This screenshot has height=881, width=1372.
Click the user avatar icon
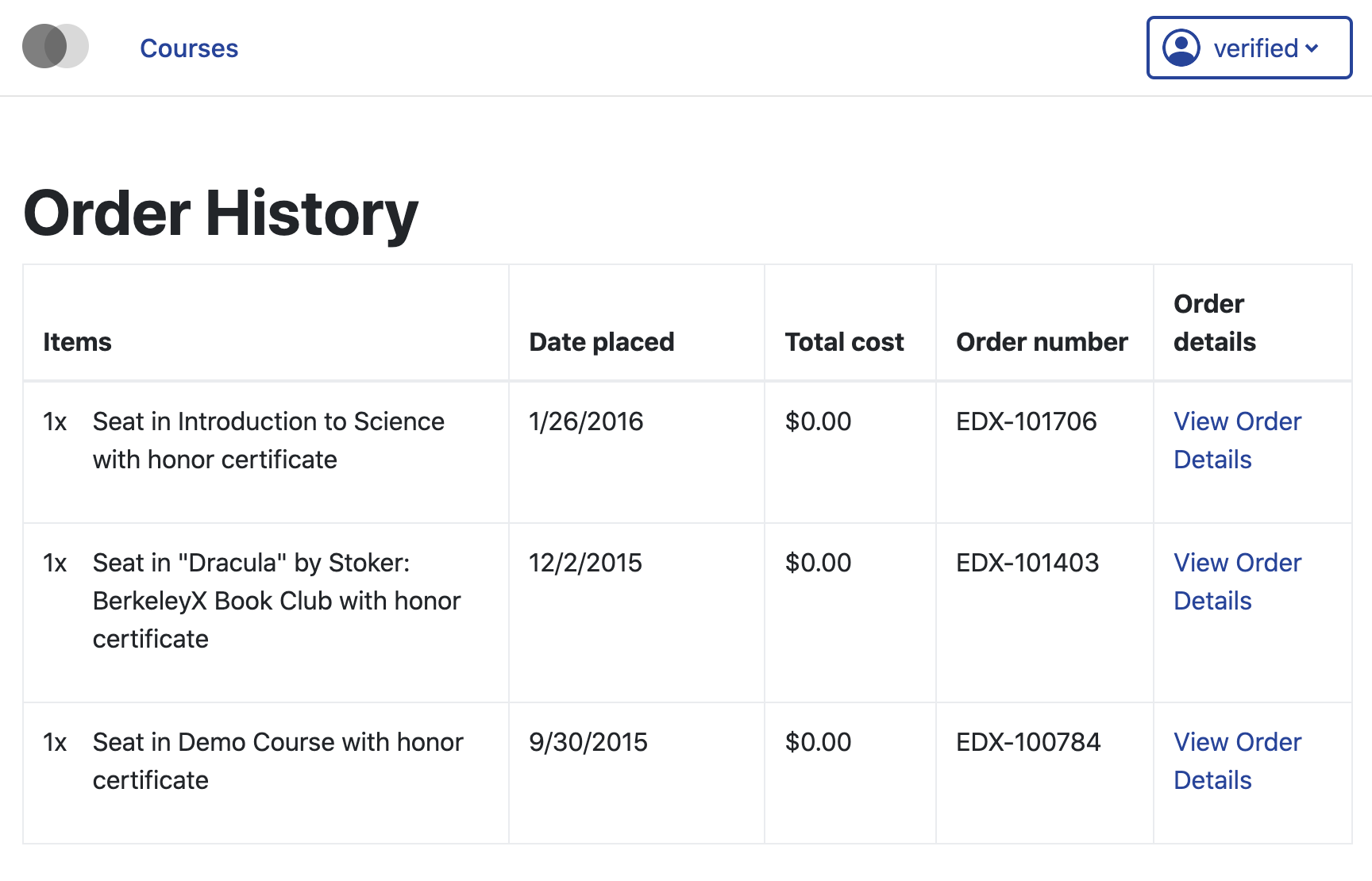click(1181, 48)
